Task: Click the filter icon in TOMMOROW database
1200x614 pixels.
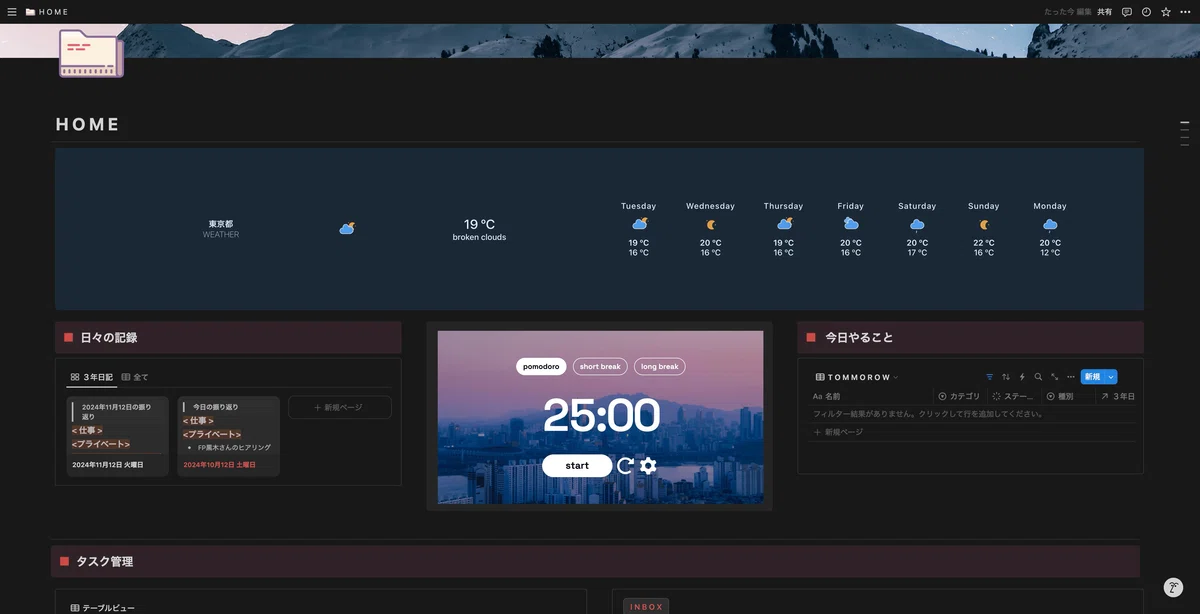Action: click(990, 377)
